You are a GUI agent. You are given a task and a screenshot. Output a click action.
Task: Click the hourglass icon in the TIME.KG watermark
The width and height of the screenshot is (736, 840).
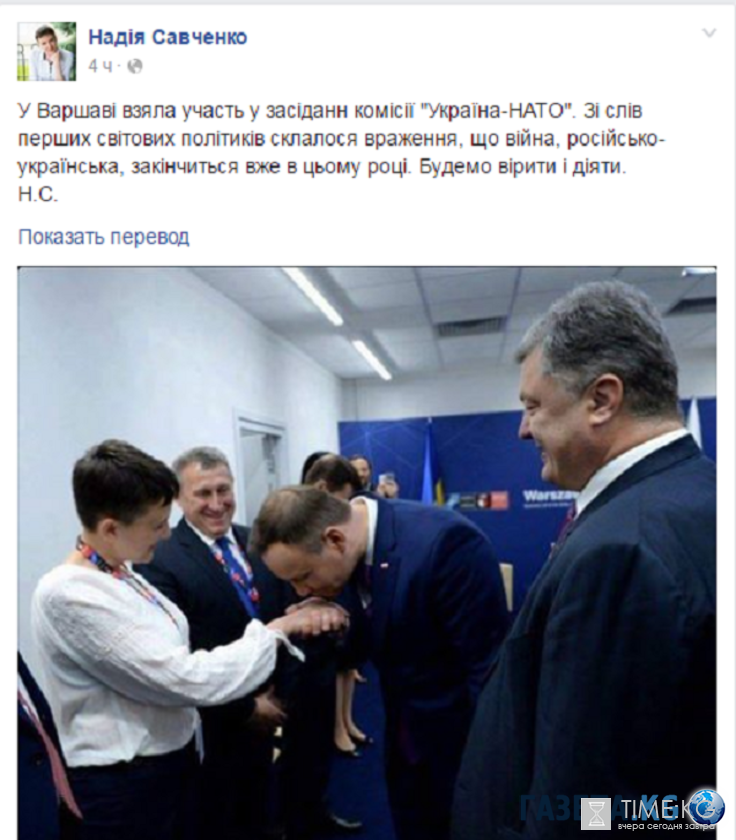coord(596,813)
